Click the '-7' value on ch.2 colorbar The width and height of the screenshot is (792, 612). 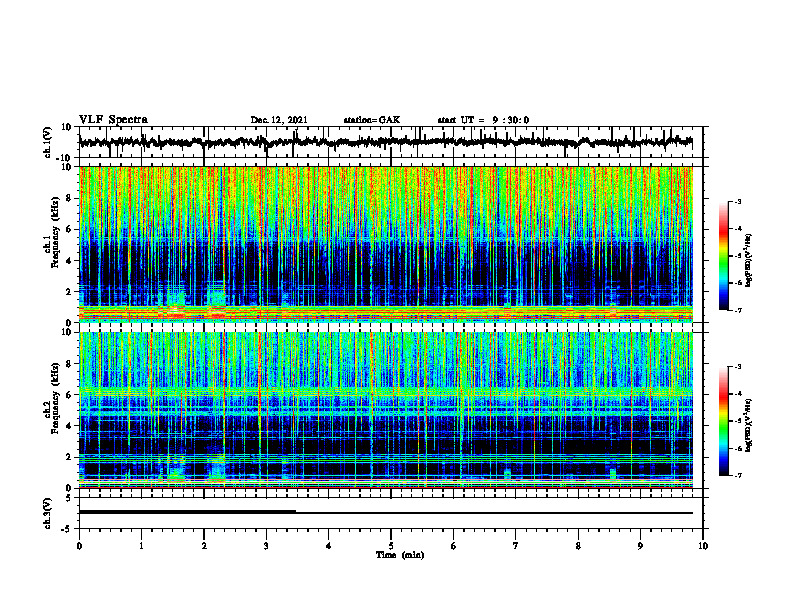(x=738, y=475)
